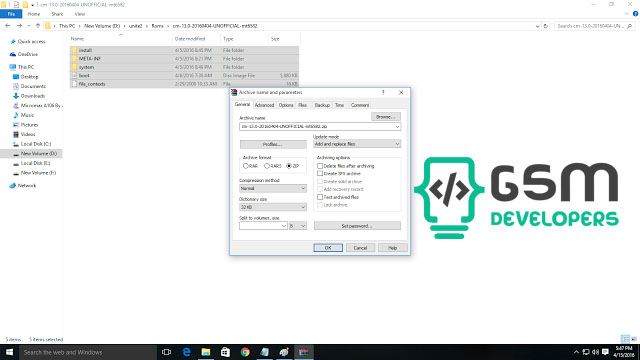Switch to the Files tab
640x360 pixels.
(x=302, y=105)
